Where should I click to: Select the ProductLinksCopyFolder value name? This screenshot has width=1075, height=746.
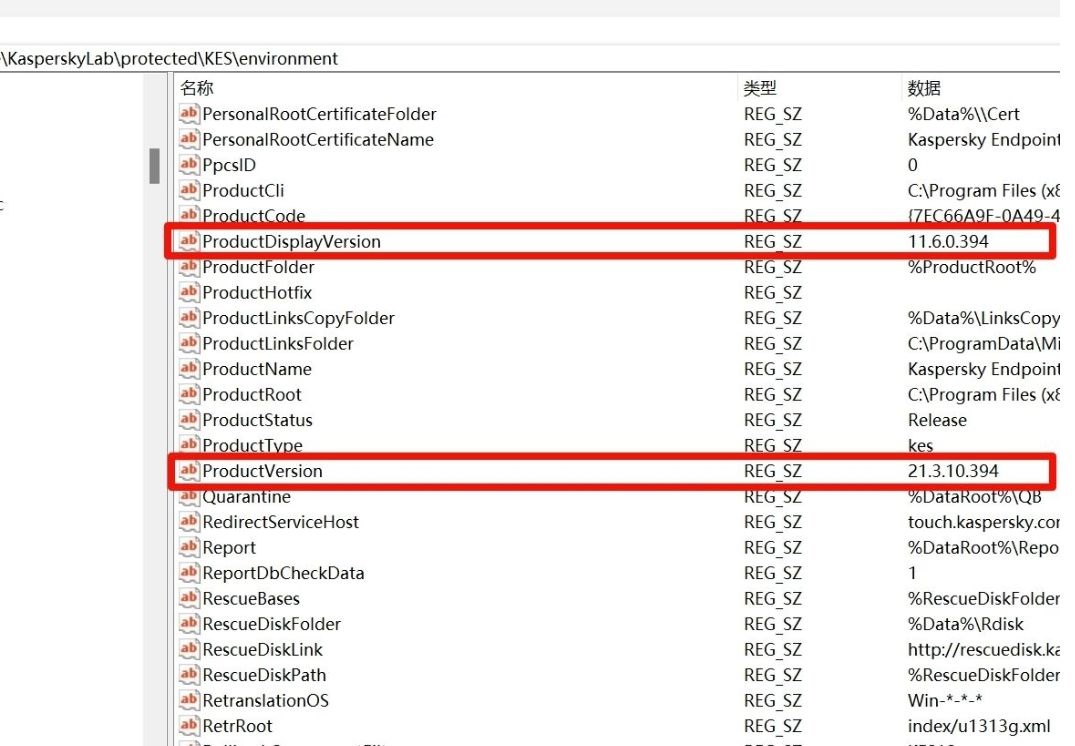(x=298, y=318)
